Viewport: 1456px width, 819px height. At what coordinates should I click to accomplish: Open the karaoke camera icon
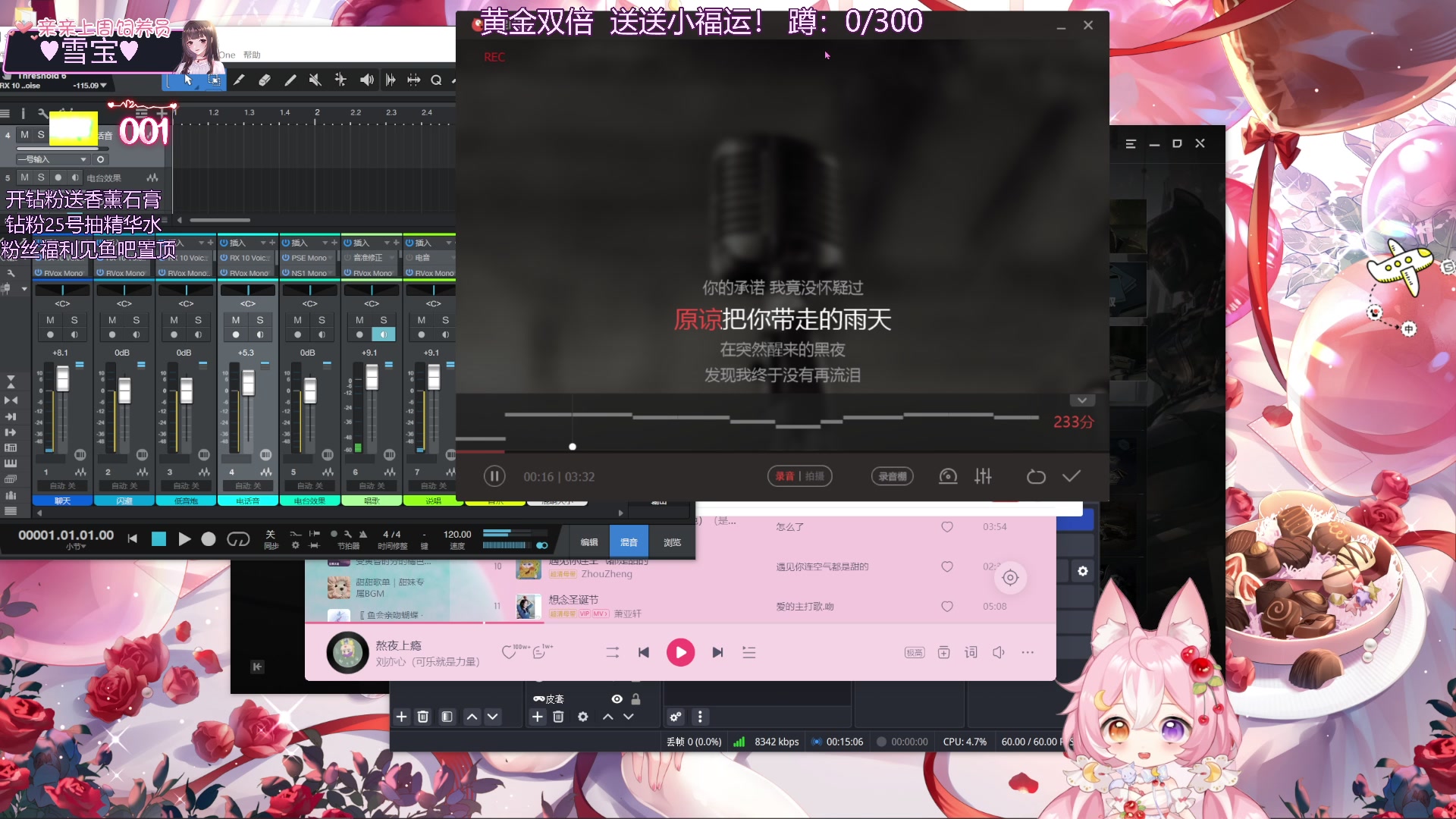coord(948,476)
